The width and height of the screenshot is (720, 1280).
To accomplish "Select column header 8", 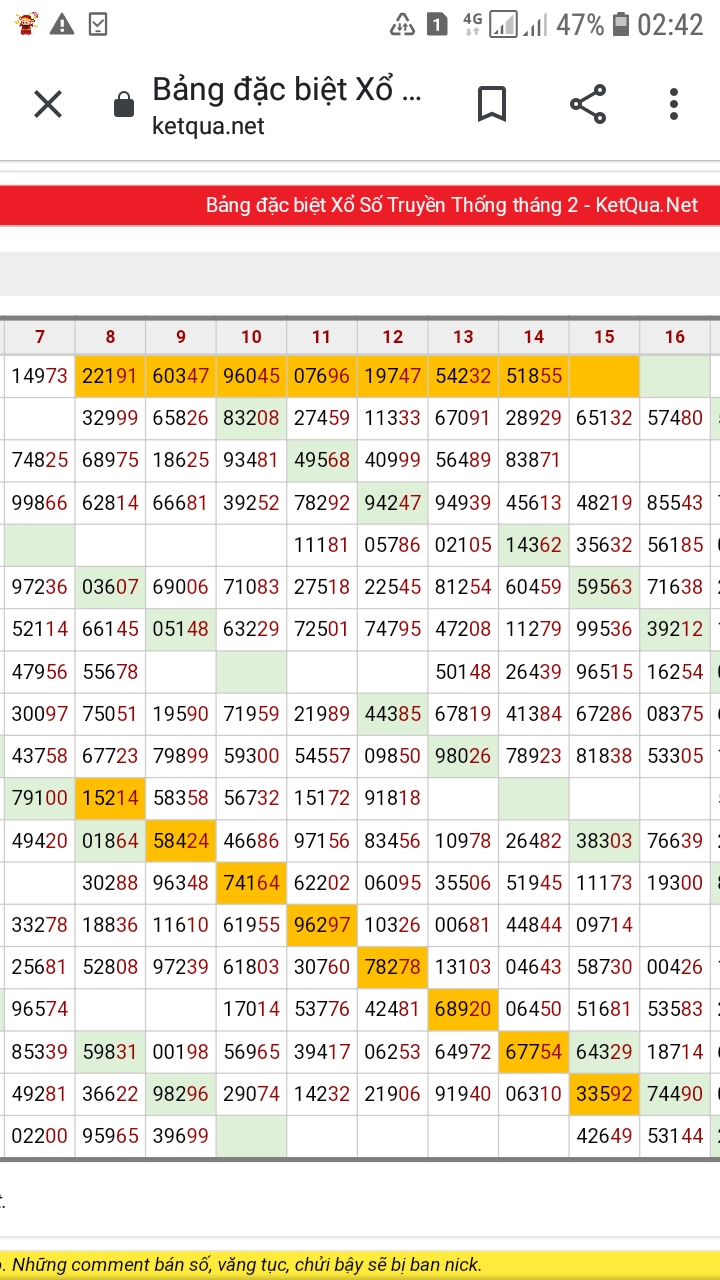I will pyautogui.click(x=110, y=337).
